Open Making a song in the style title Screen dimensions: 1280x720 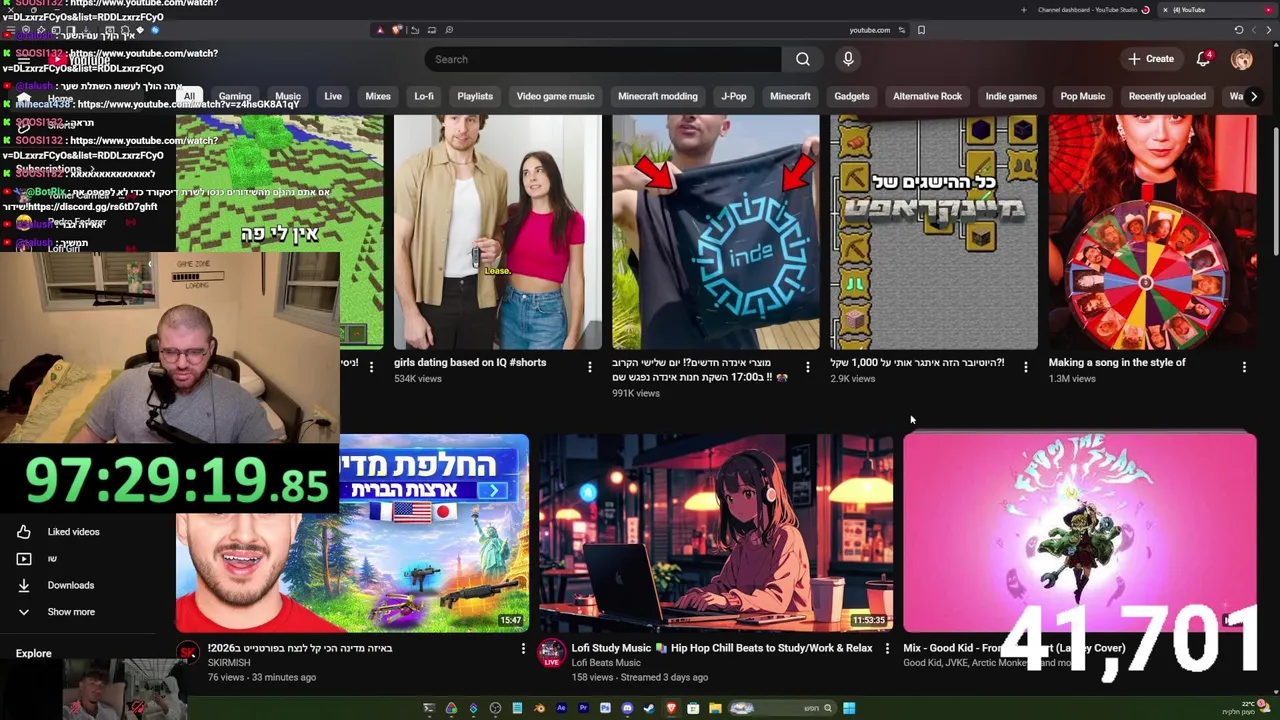[1117, 363]
